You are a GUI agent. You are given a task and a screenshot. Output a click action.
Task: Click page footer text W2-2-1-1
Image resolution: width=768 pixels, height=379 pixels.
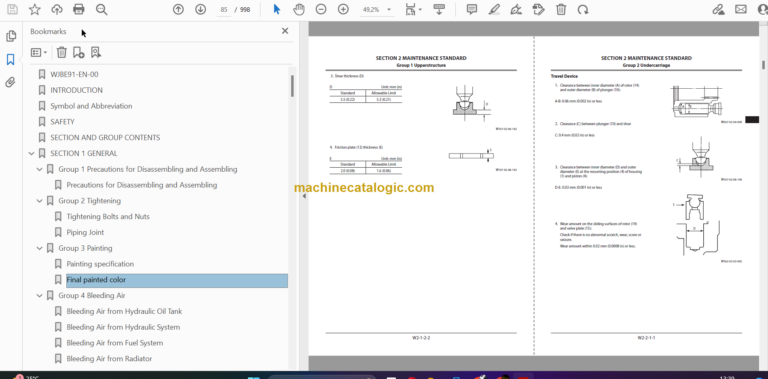click(646, 337)
